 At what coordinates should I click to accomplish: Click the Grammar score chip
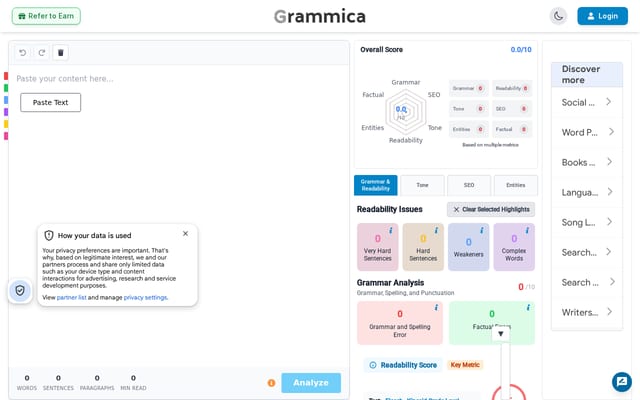point(469,89)
